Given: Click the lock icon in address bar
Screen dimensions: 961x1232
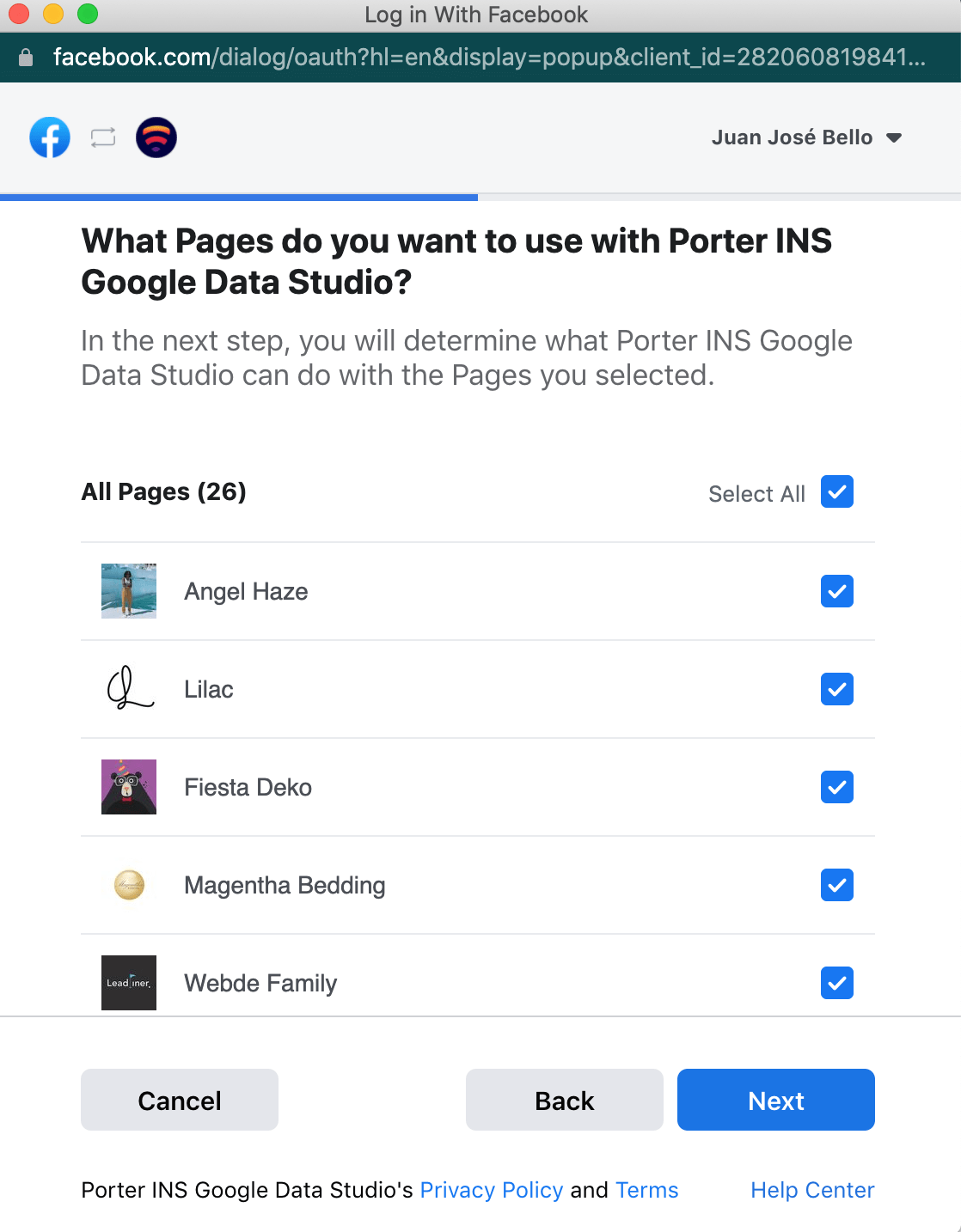Looking at the screenshot, I should point(26,58).
